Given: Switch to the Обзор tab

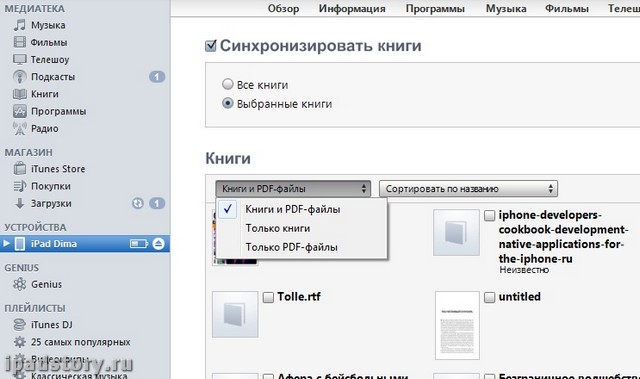Looking at the screenshot, I should click(283, 9).
